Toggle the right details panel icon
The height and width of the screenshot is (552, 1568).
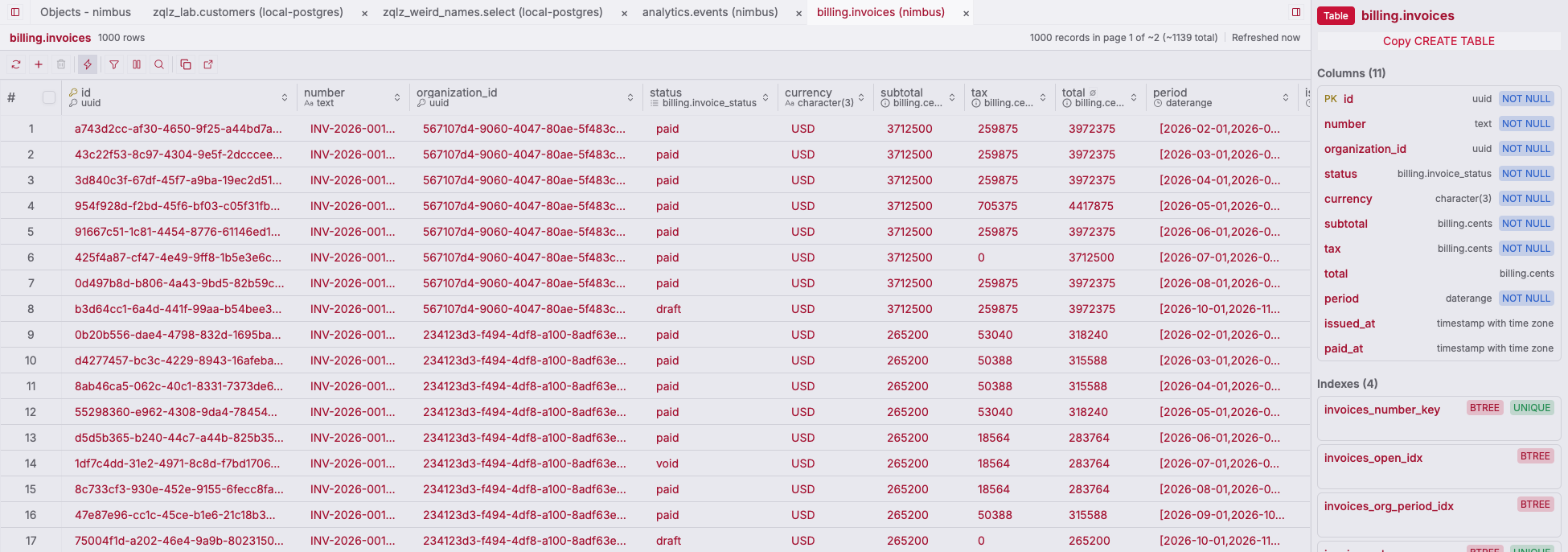point(1296,12)
